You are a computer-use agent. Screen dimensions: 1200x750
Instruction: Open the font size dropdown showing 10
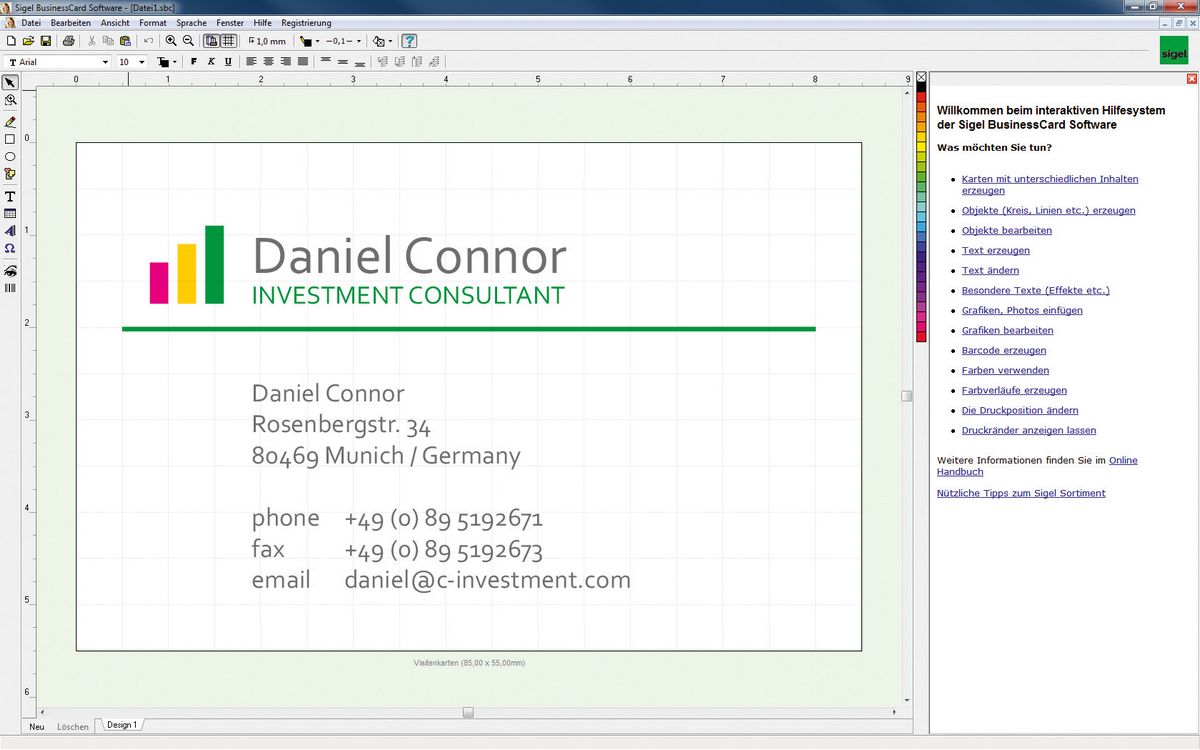tap(141, 61)
